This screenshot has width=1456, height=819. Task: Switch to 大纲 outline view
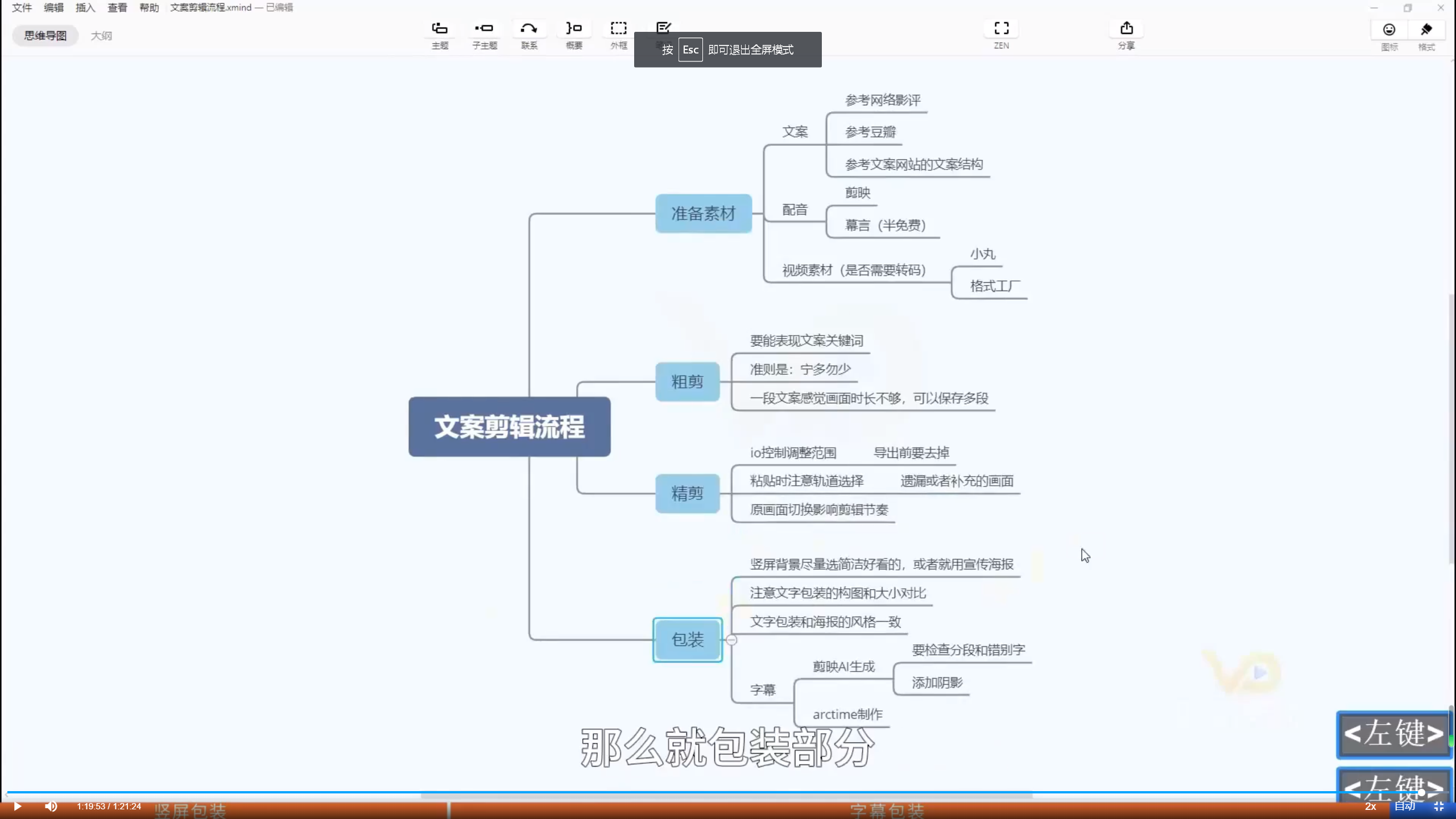click(101, 36)
